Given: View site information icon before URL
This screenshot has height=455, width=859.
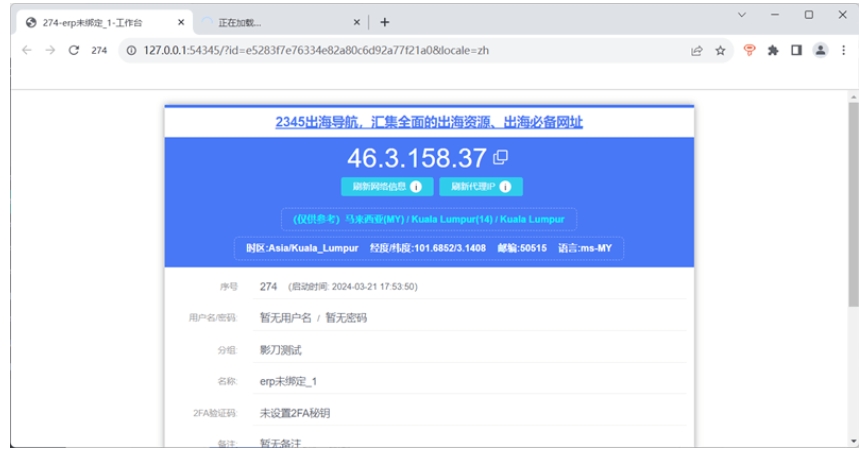Looking at the screenshot, I should tap(131, 50).
